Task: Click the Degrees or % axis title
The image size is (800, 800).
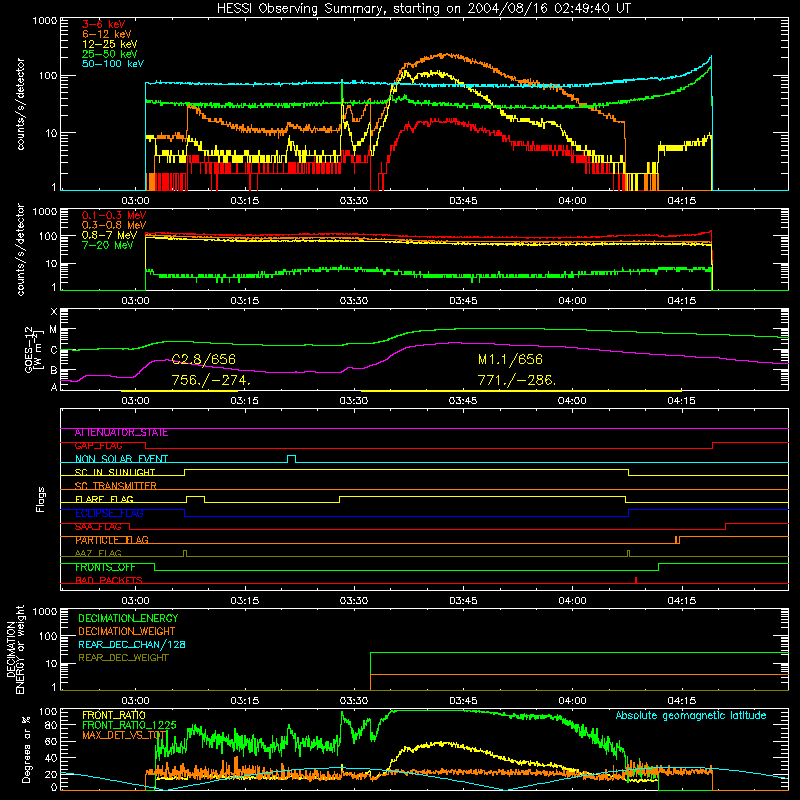Action: click(x=26, y=750)
